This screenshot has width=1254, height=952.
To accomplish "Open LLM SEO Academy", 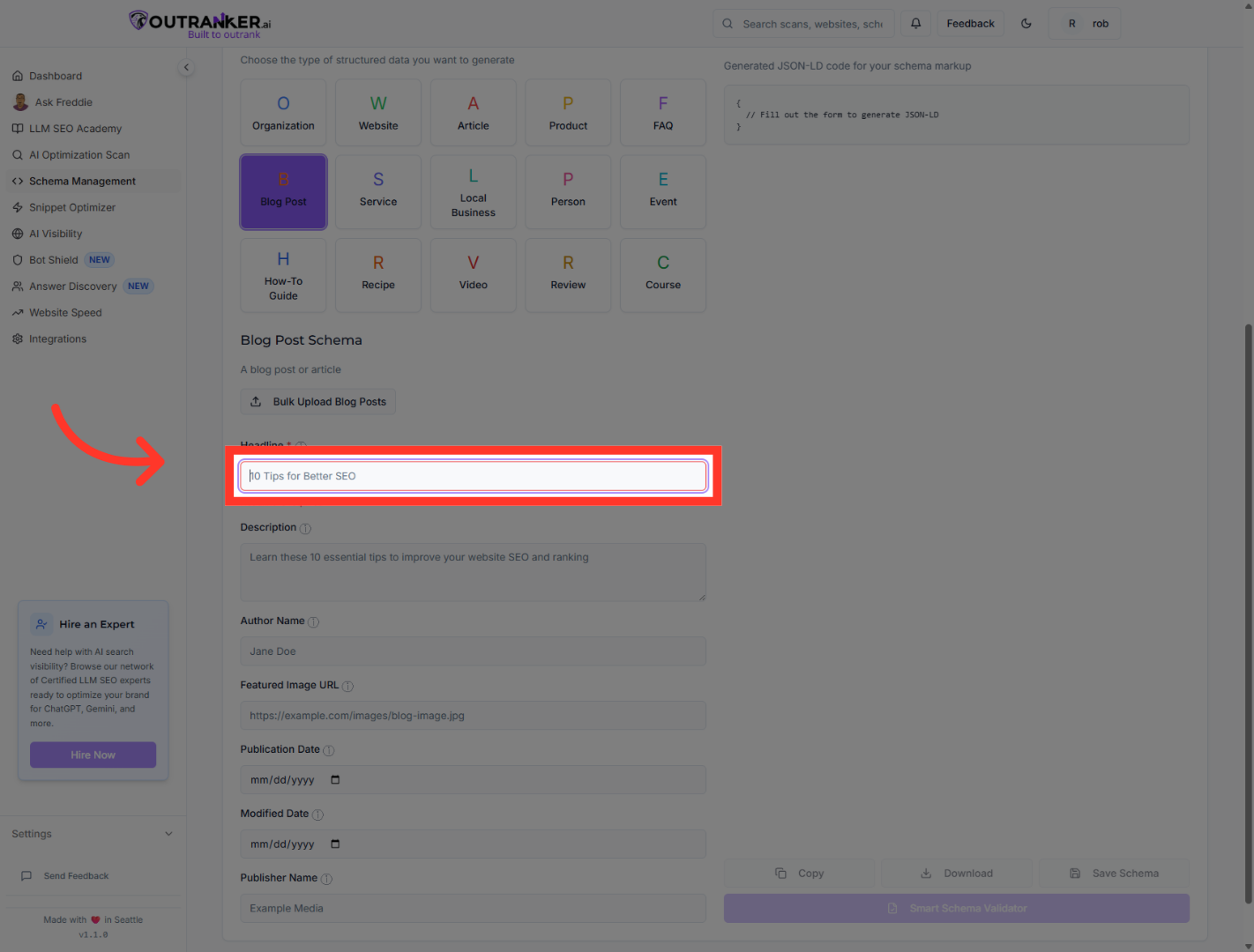I will pos(93,129).
